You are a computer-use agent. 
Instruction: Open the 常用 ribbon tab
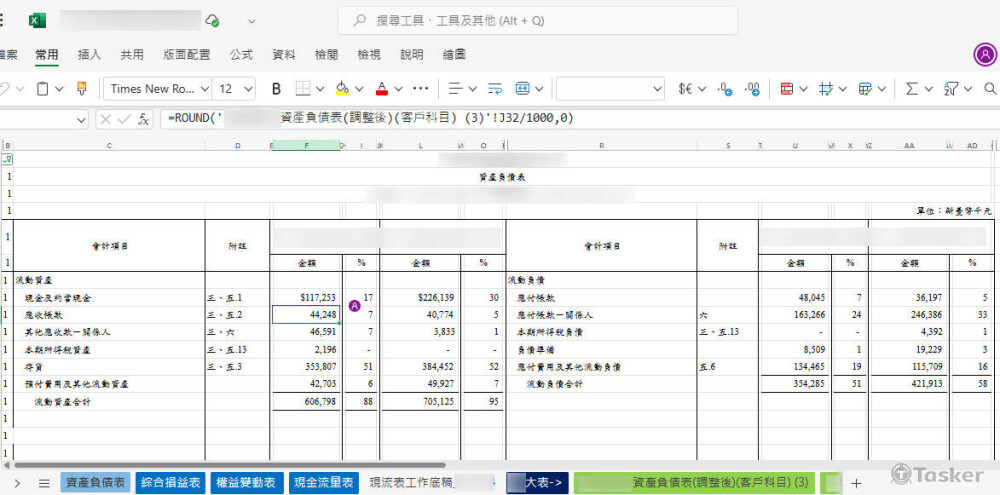tap(47, 55)
